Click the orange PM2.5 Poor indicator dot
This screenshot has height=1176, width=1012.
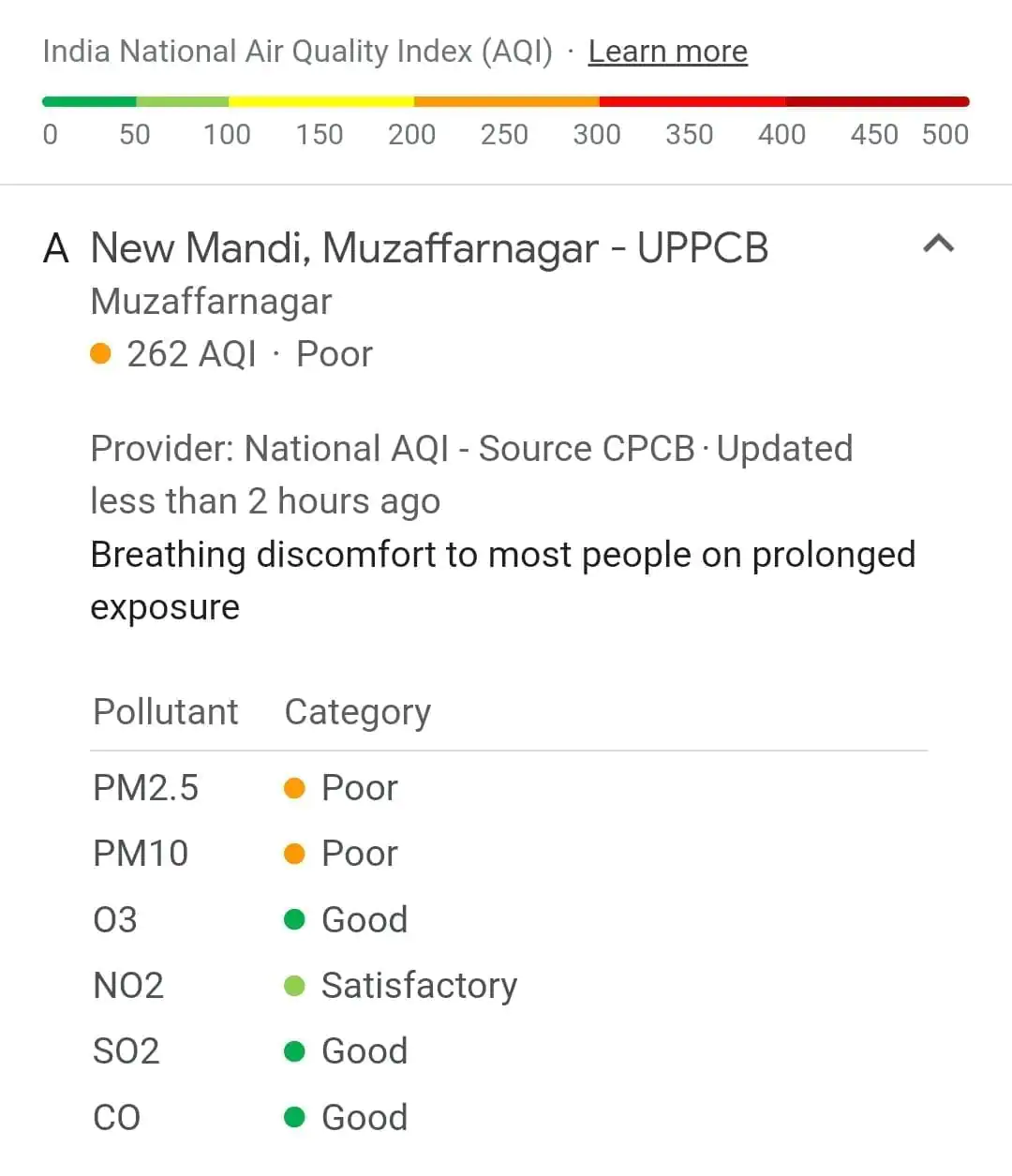tap(294, 788)
